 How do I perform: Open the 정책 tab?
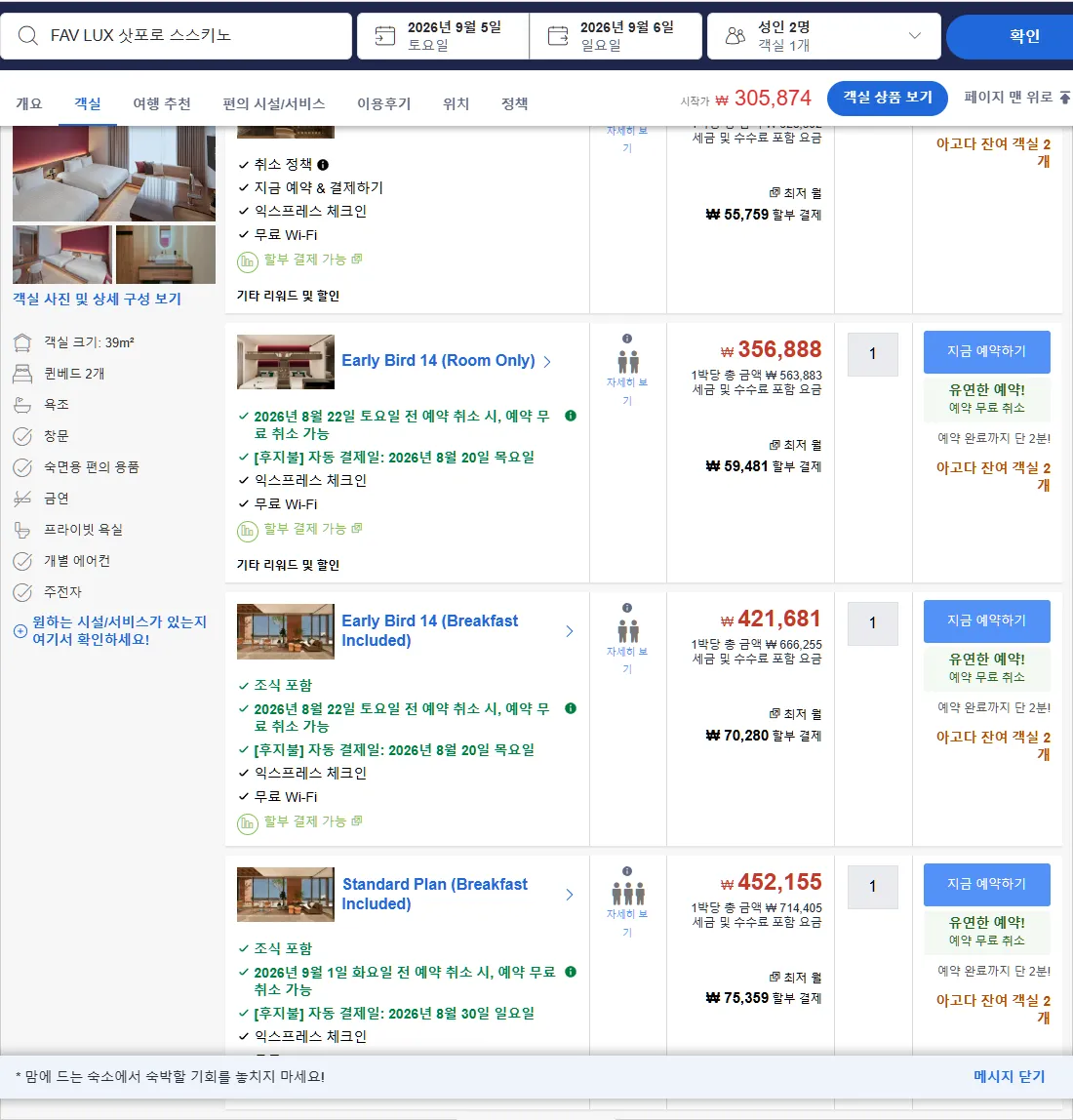tap(514, 104)
